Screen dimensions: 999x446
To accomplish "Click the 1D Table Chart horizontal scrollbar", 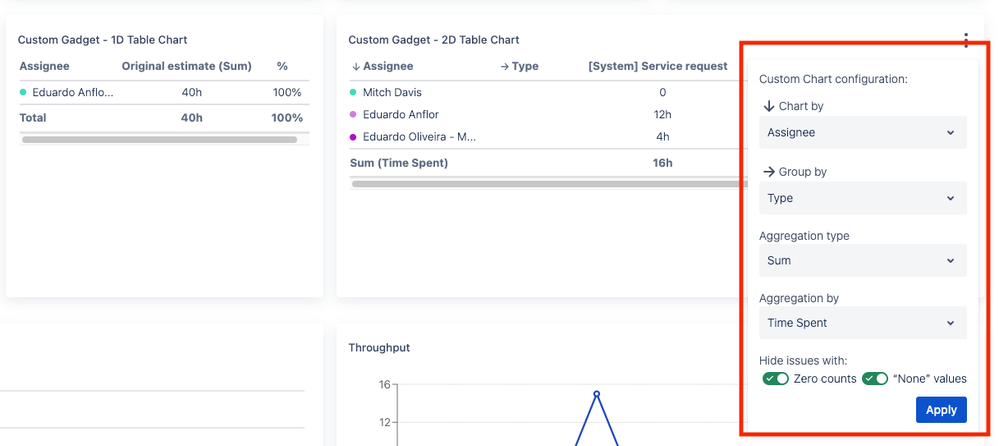I will pos(159,139).
